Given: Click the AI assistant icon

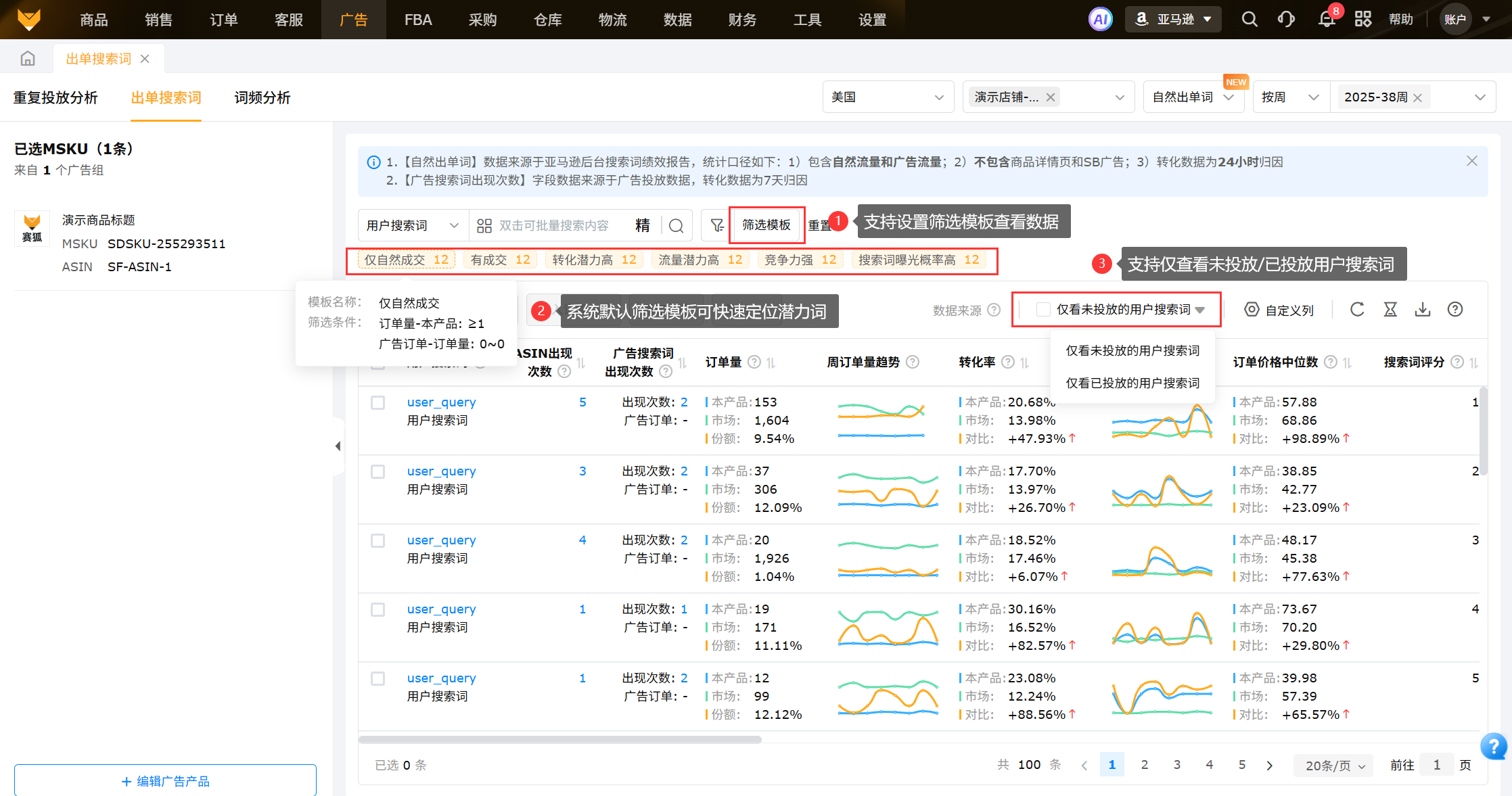Looking at the screenshot, I should click(x=1100, y=20).
